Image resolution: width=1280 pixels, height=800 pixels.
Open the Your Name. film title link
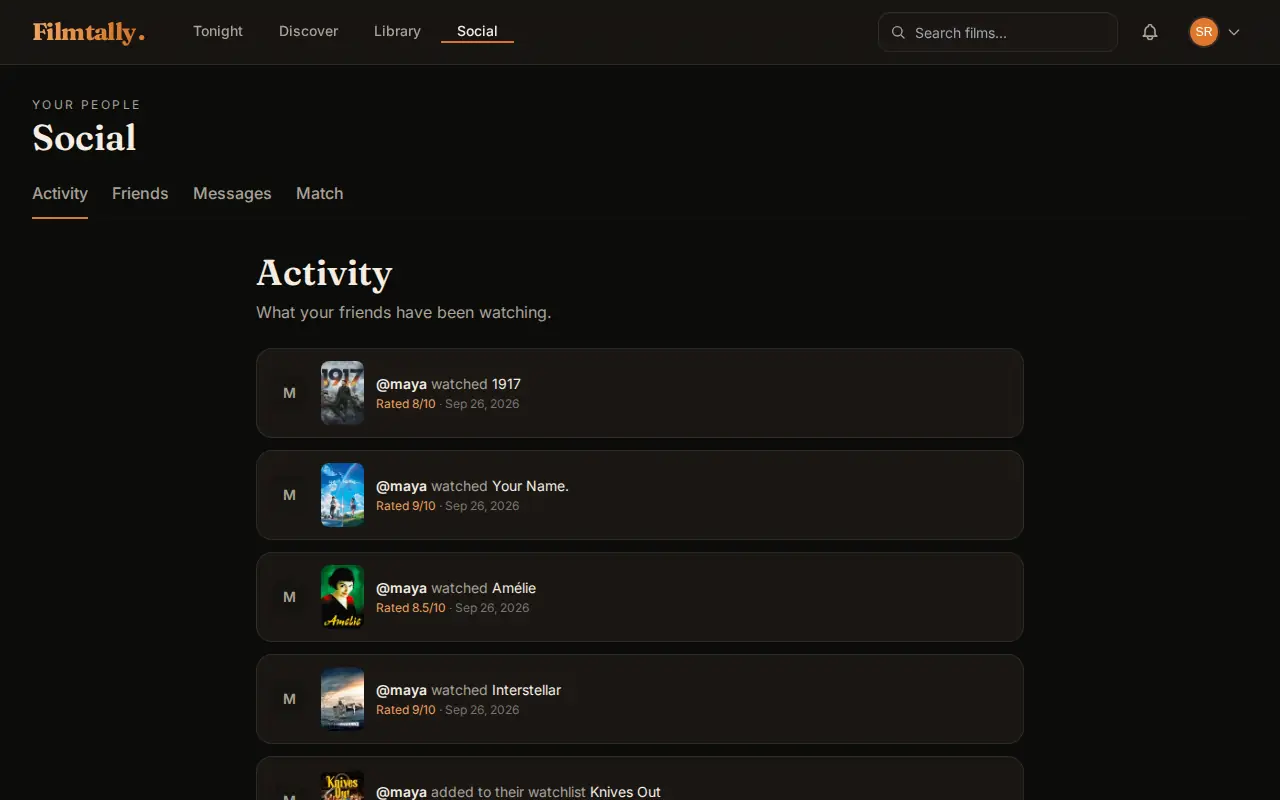(x=530, y=486)
